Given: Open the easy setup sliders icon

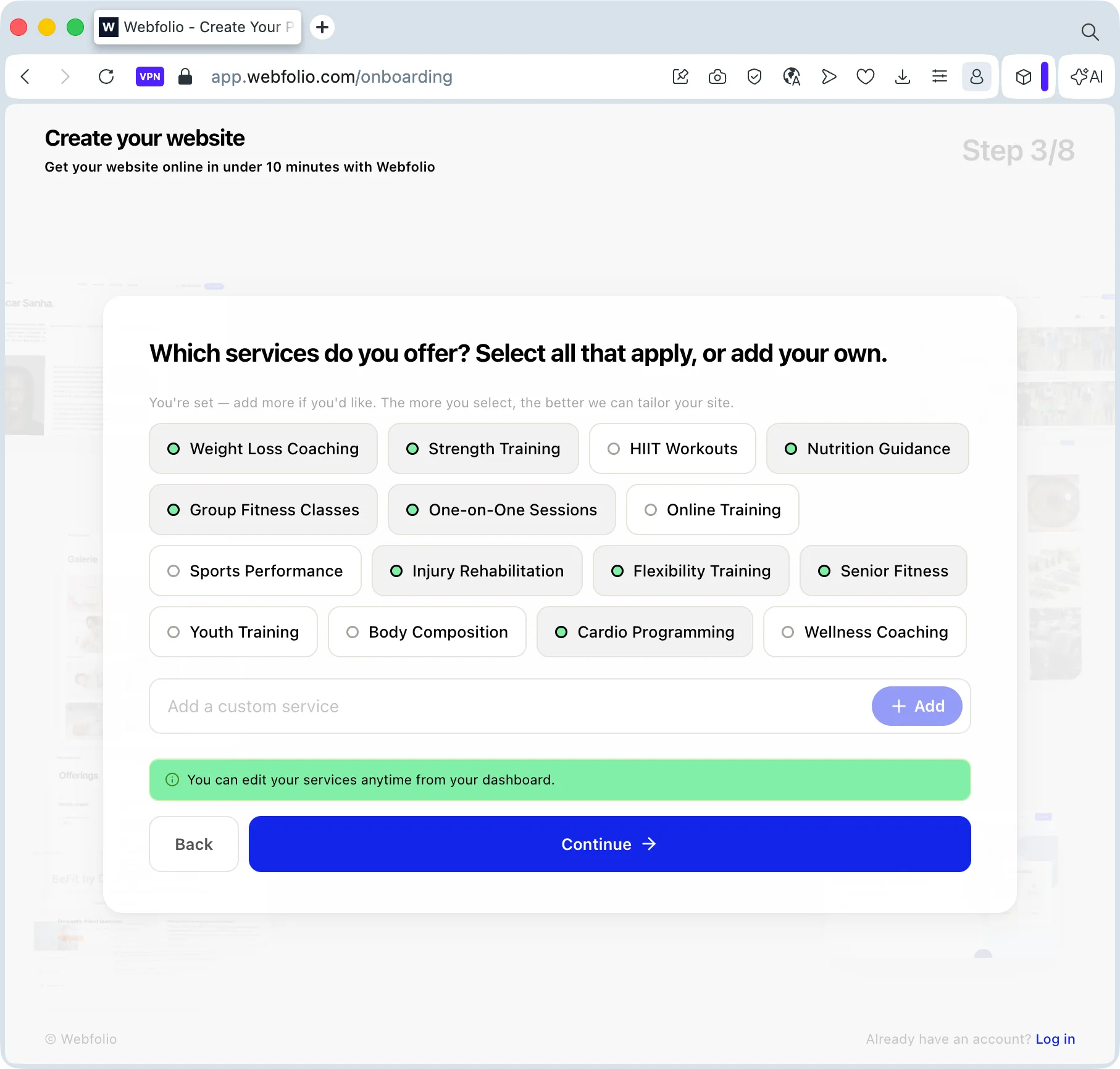Looking at the screenshot, I should pyautogui.click(x=940, y=77).
